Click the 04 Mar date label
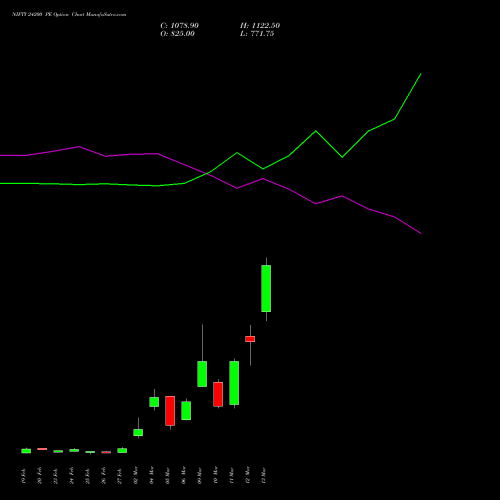 point(152,475)
